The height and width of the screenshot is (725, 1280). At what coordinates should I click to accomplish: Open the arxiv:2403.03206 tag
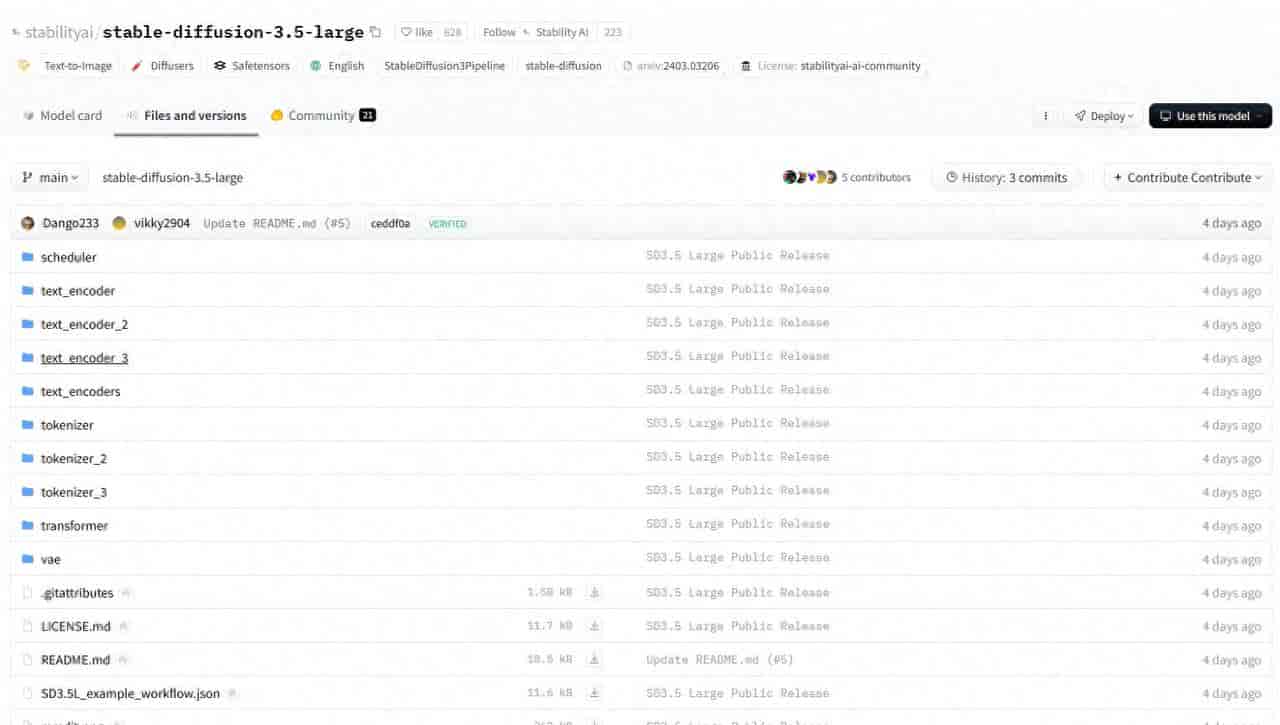671,66
